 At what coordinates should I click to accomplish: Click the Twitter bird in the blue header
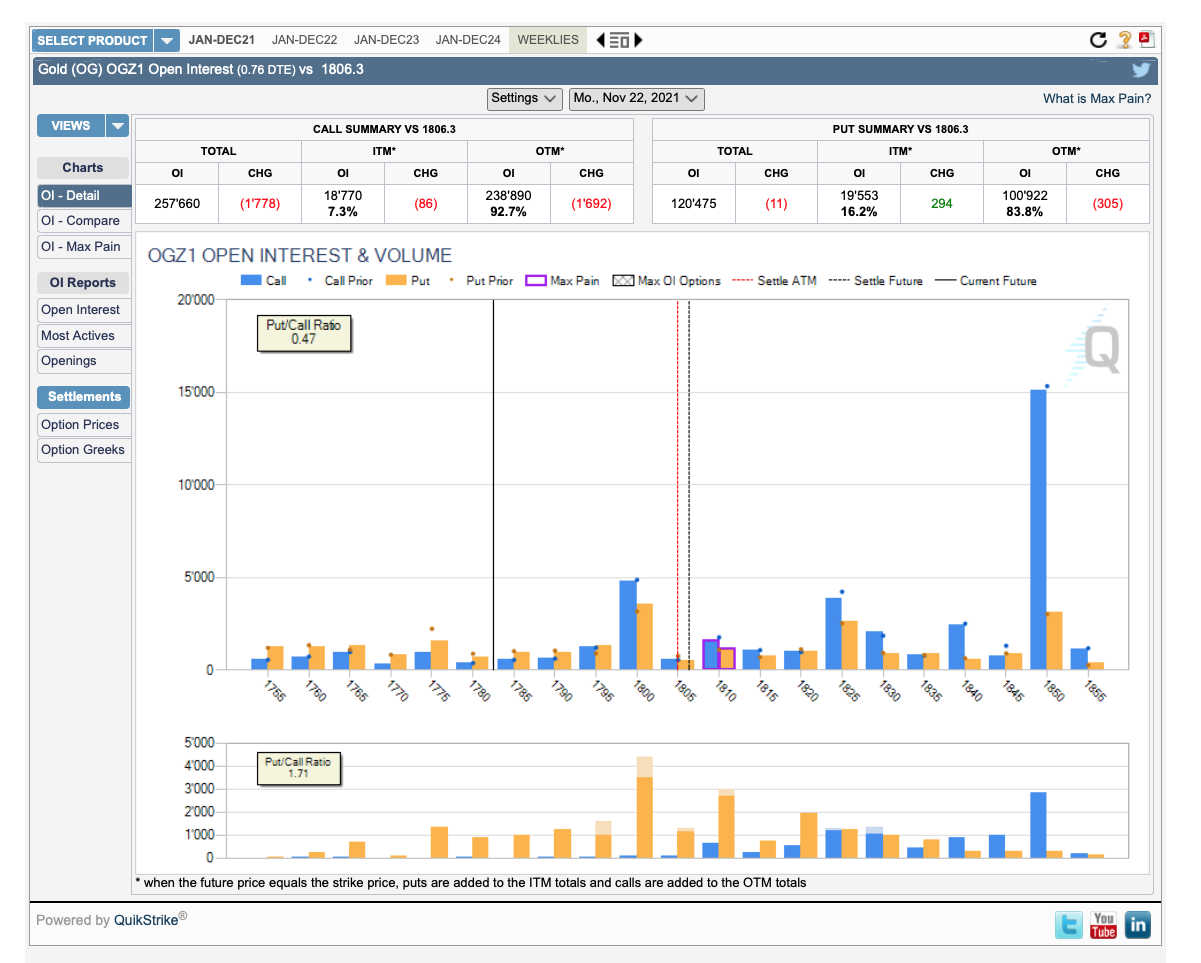(x=1141, y=70)
